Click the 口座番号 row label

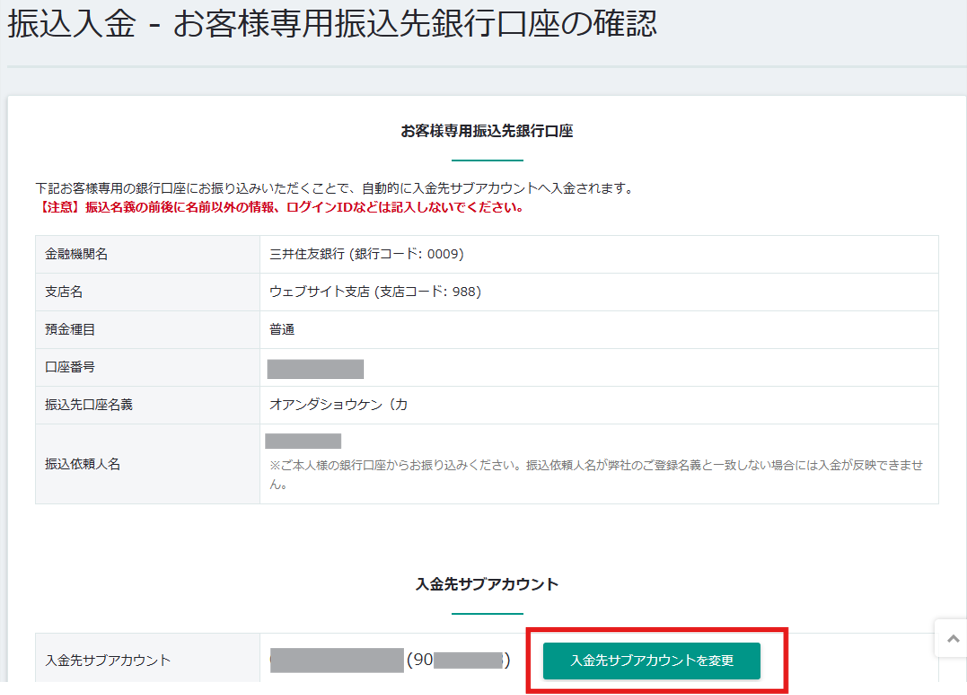pyautogui.click(x=70, y=367)
